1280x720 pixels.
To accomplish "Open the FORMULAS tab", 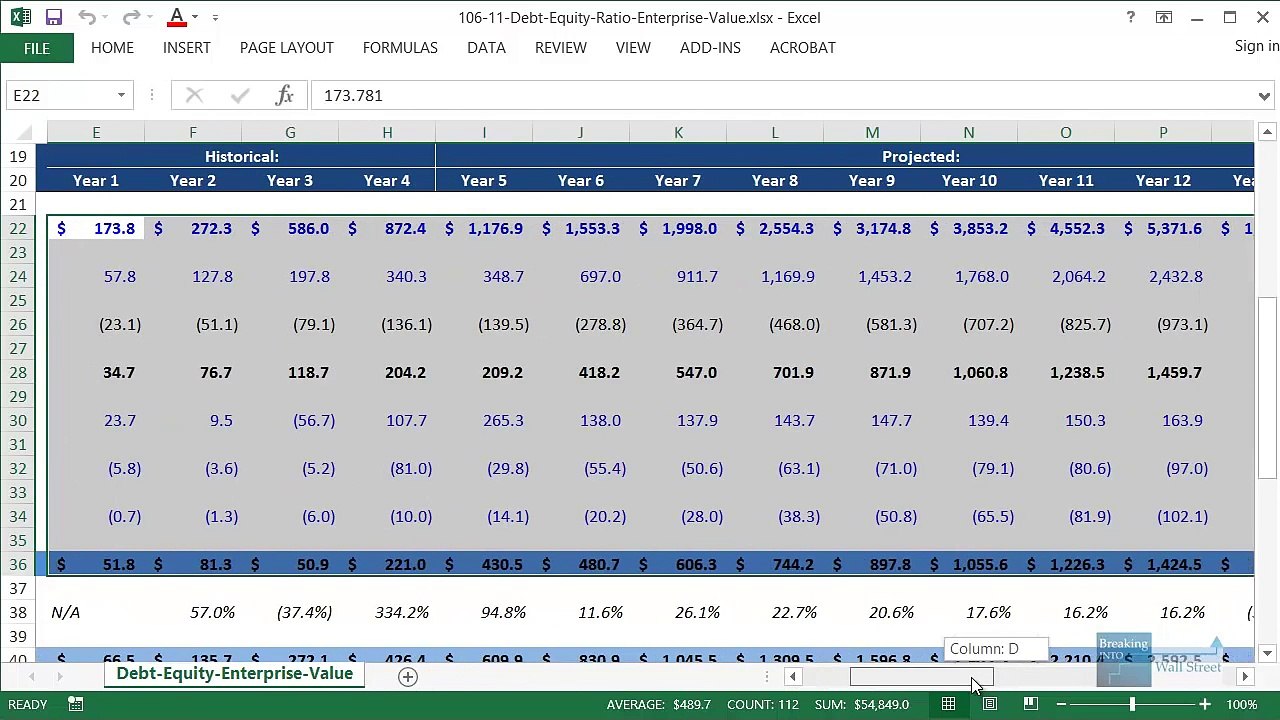I will point(400,48).
